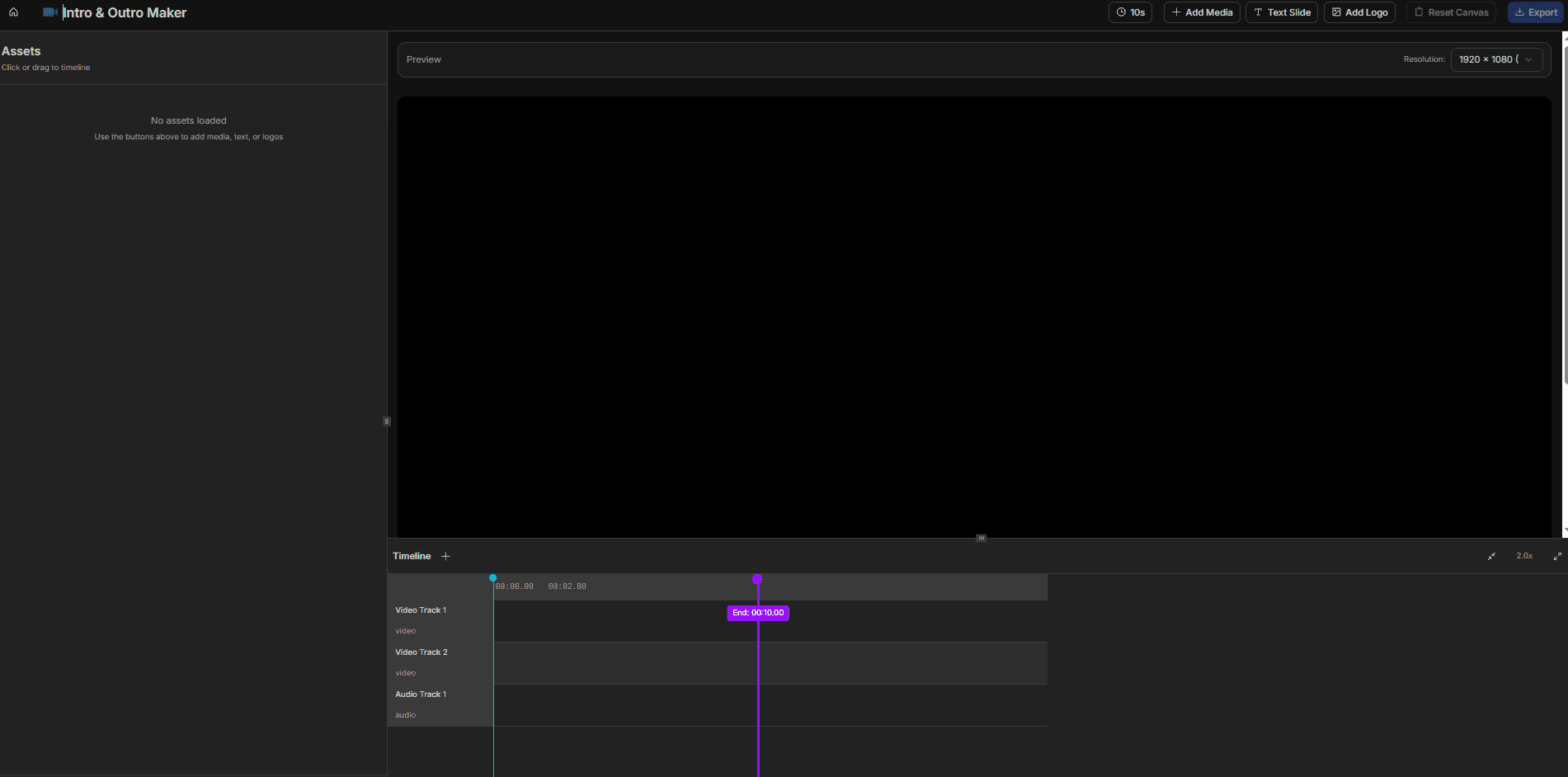This screenshot has height=777, width=1568.
Task: Click the expand fullscreen icon in timeline corner
Action: 1557,556
